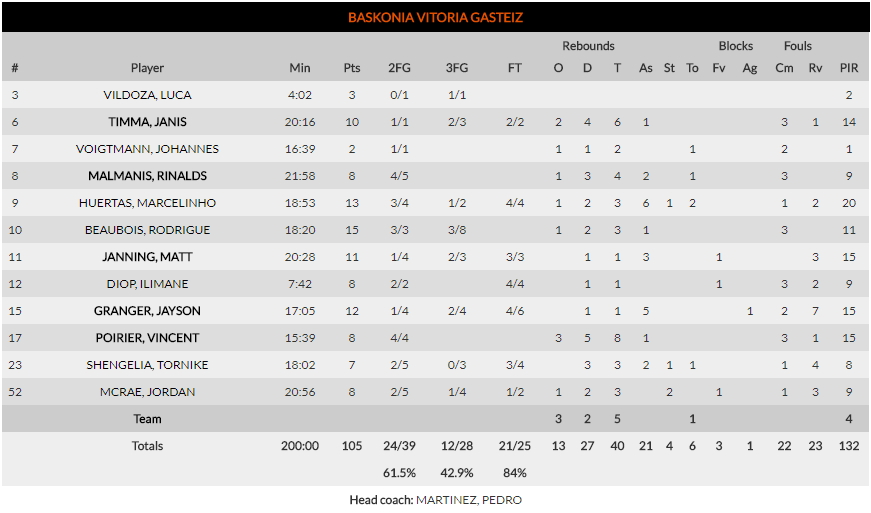Open HUERTAS, MARCELINHO player profile
Screen dimensions: 871x513
coord(147,203)
